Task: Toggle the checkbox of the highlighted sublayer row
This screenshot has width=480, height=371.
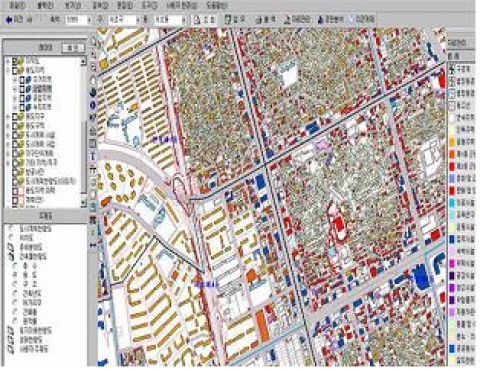Action: click(x=22, y=89)
